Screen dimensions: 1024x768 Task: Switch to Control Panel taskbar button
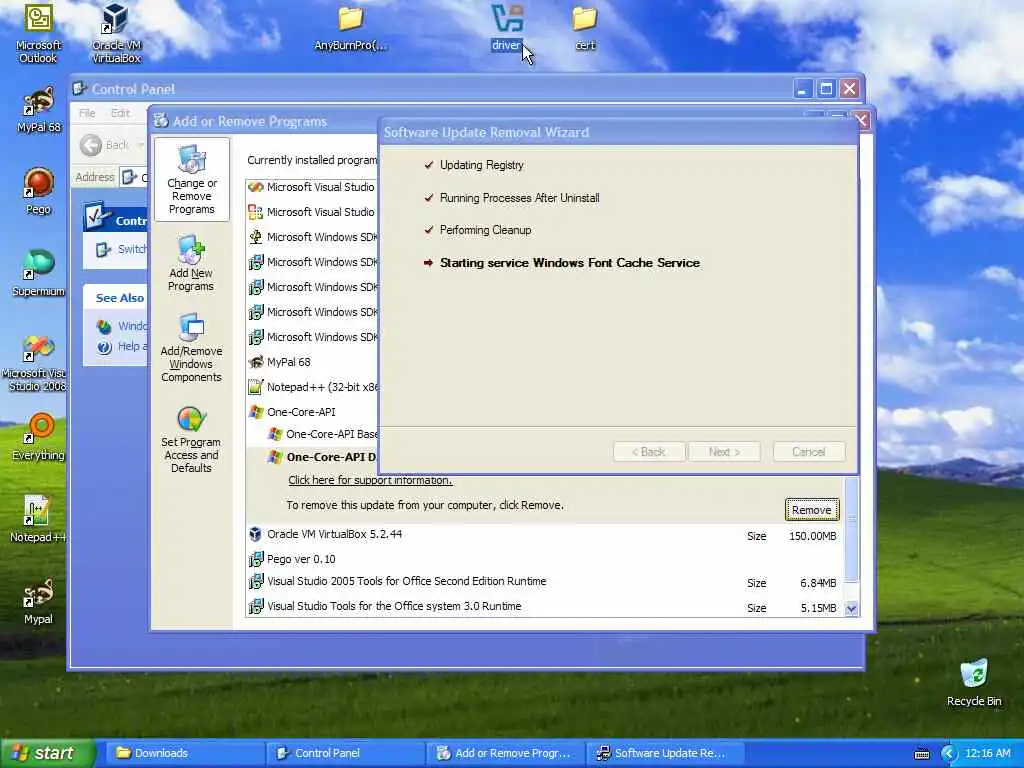pos(344,753)
